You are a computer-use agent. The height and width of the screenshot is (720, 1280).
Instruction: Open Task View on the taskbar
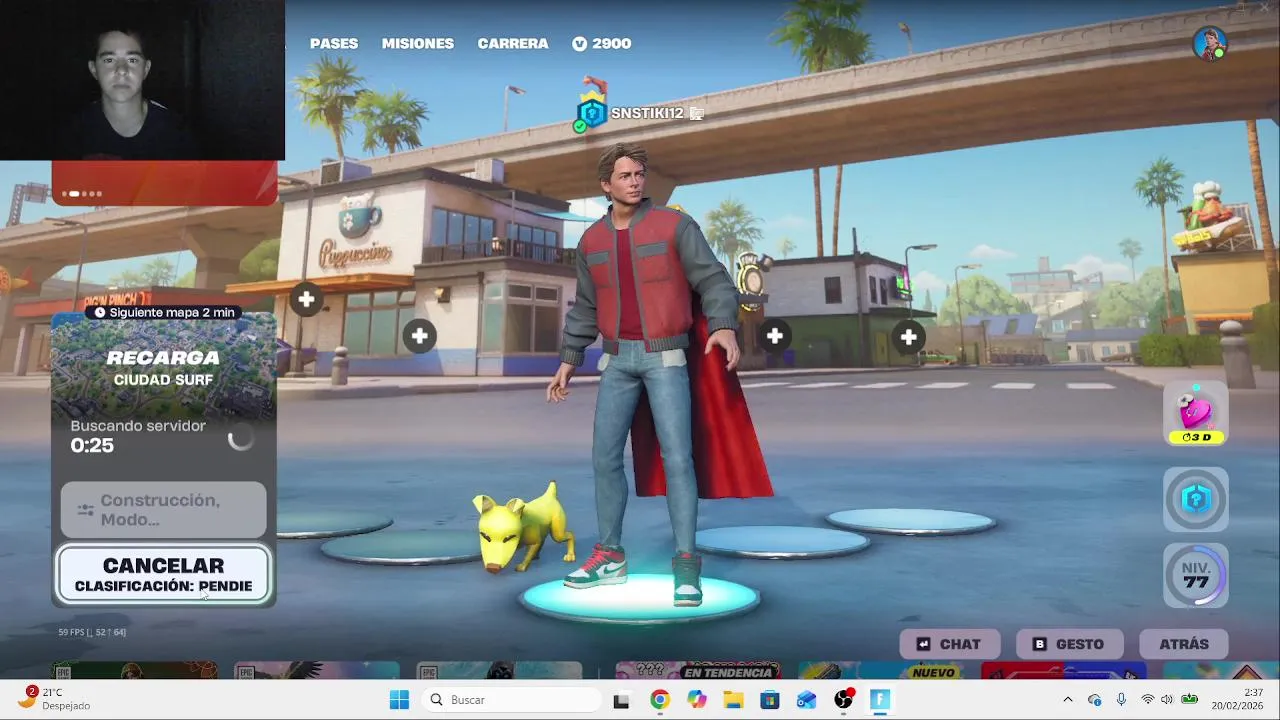coord(621,700)
